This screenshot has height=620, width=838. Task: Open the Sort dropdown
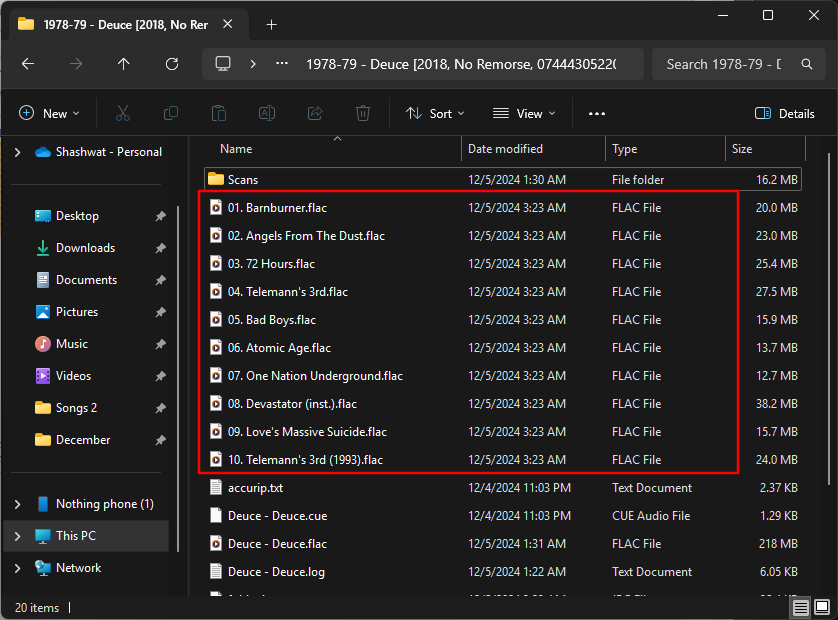point(435,113)
